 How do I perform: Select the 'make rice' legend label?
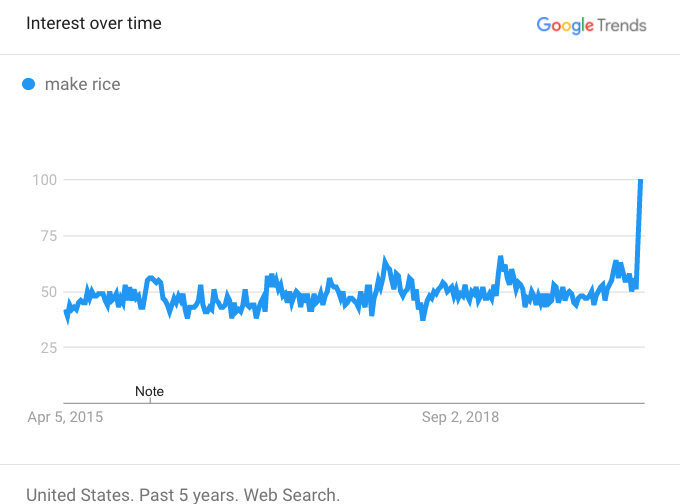click(x=82, y=84)
